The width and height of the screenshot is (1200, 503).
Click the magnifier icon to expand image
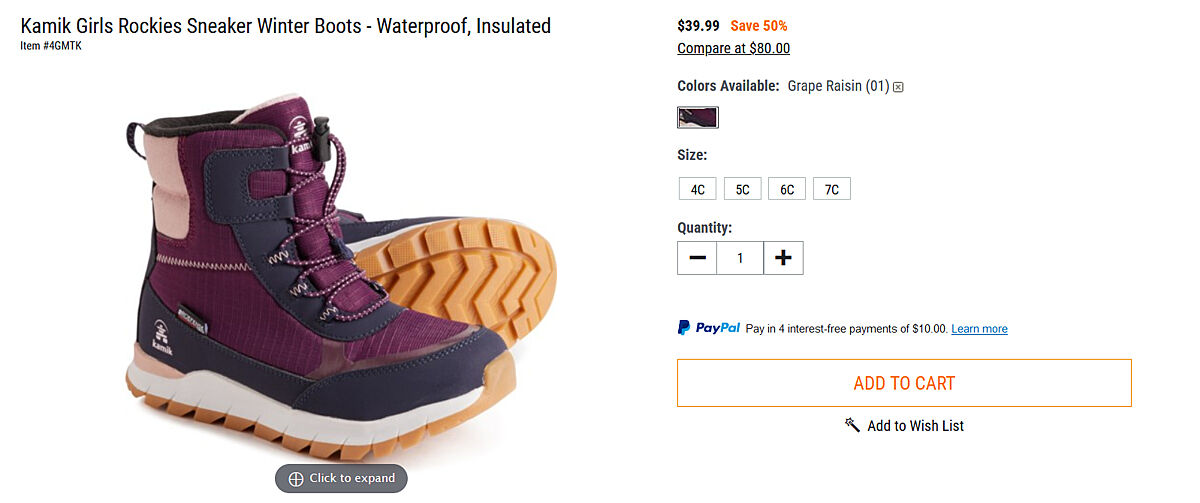296,479
